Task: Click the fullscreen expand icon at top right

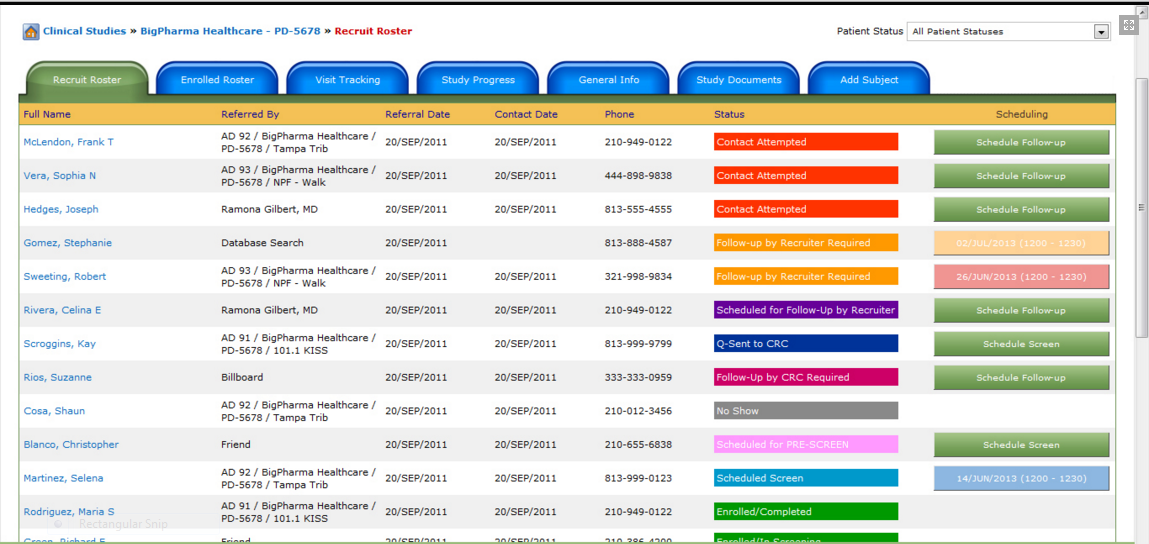Action: pyautogui.click(x=1128, y=26)
